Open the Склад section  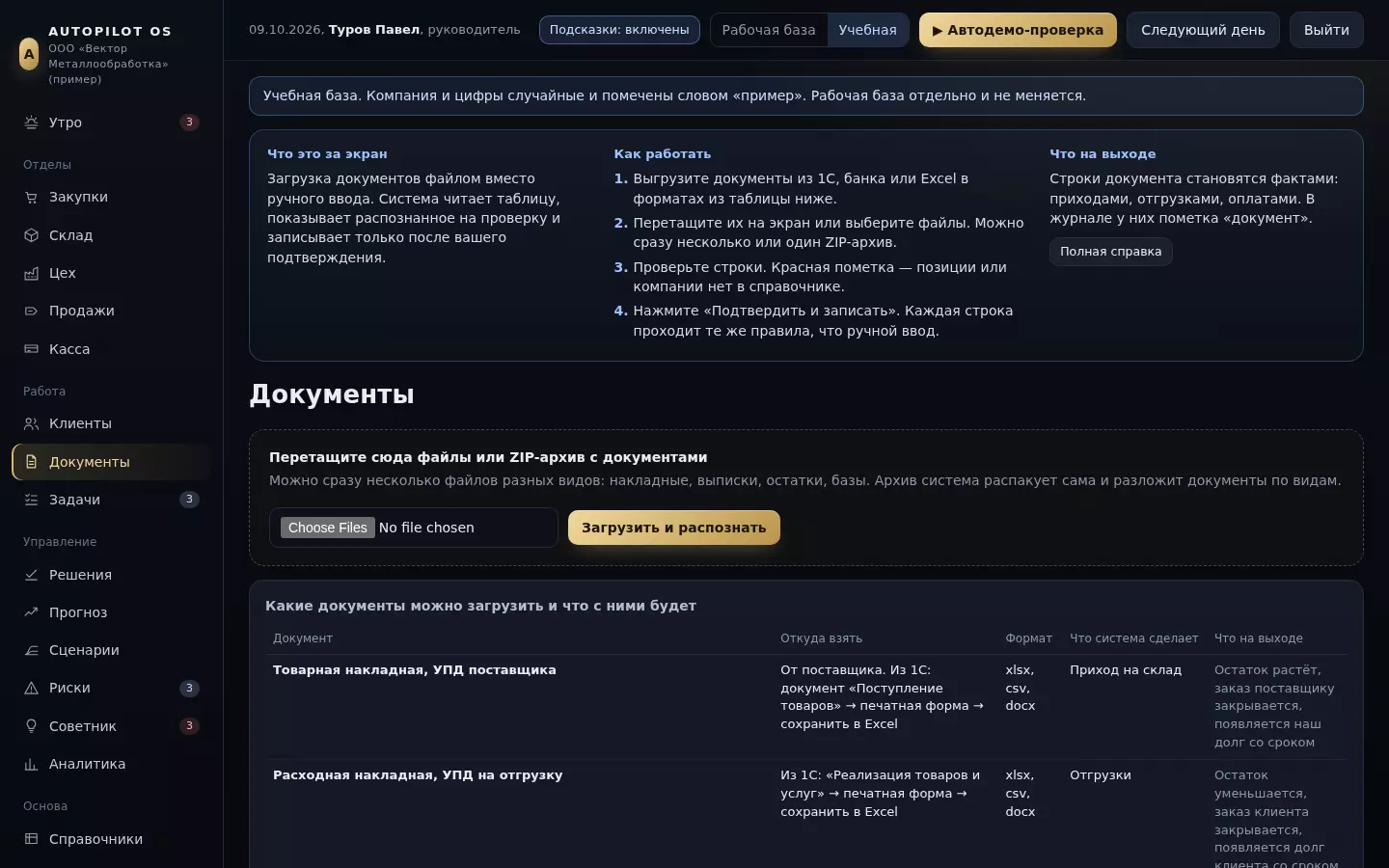tap(111, 235)
